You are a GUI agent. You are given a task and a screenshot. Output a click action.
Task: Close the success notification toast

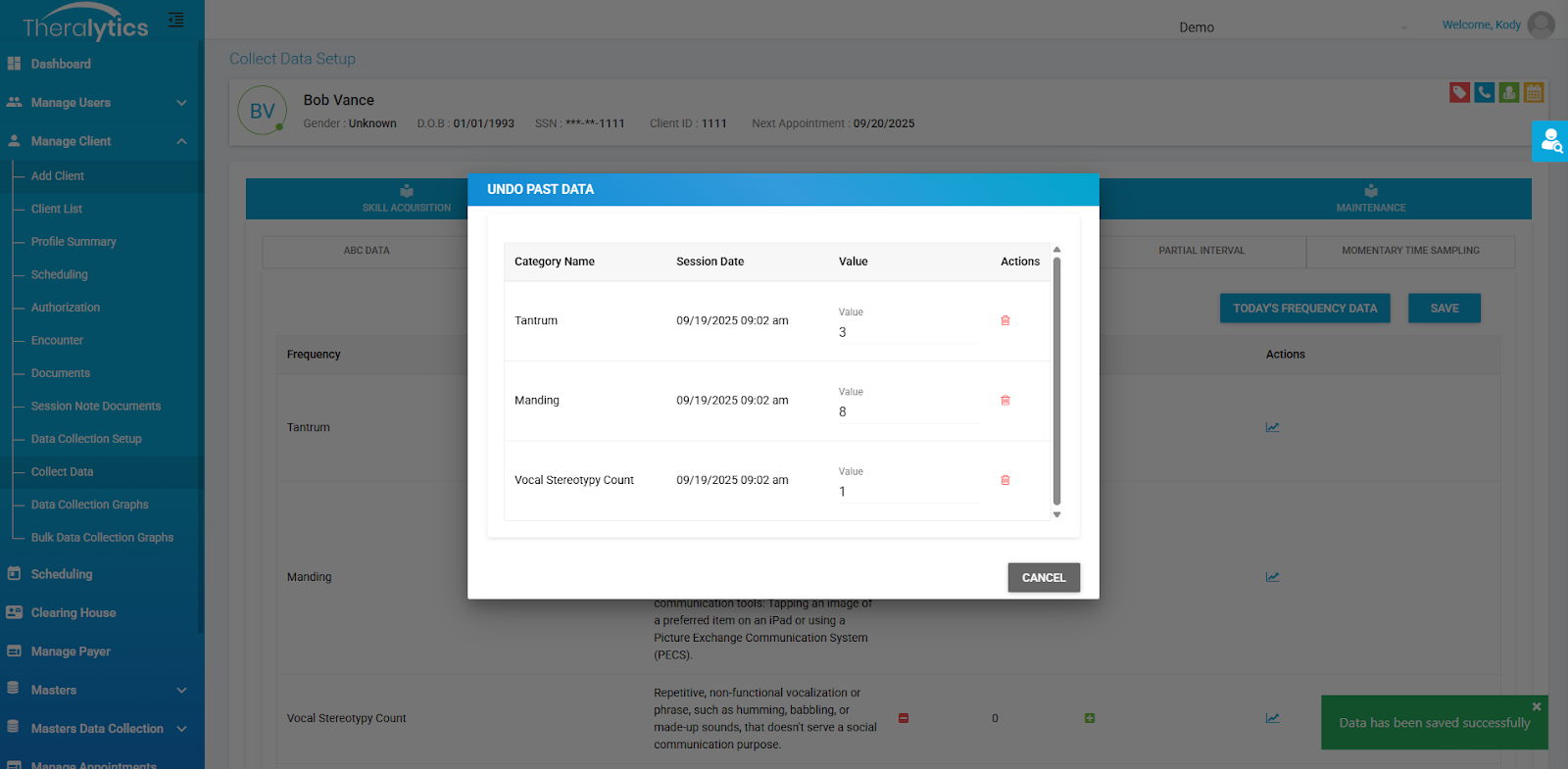(1537, 706)
